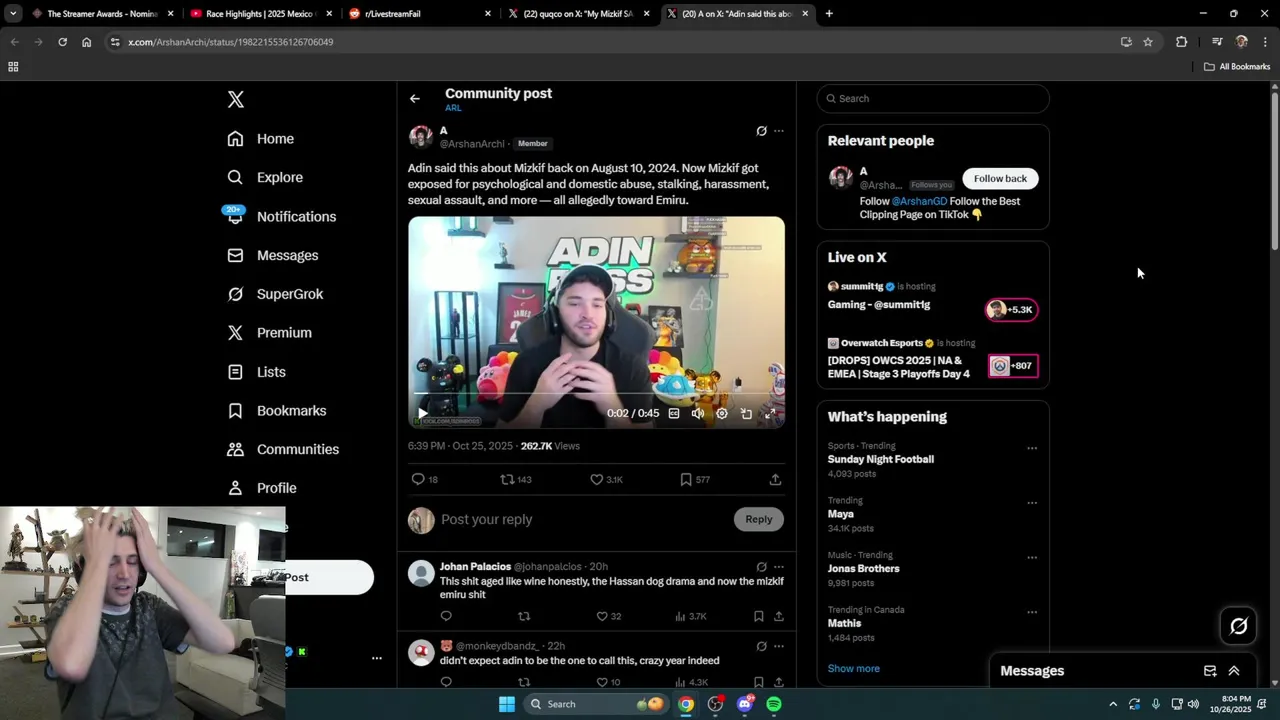Bookmark the main post (577)
The image size is (1280, 720).
(695, 480)
